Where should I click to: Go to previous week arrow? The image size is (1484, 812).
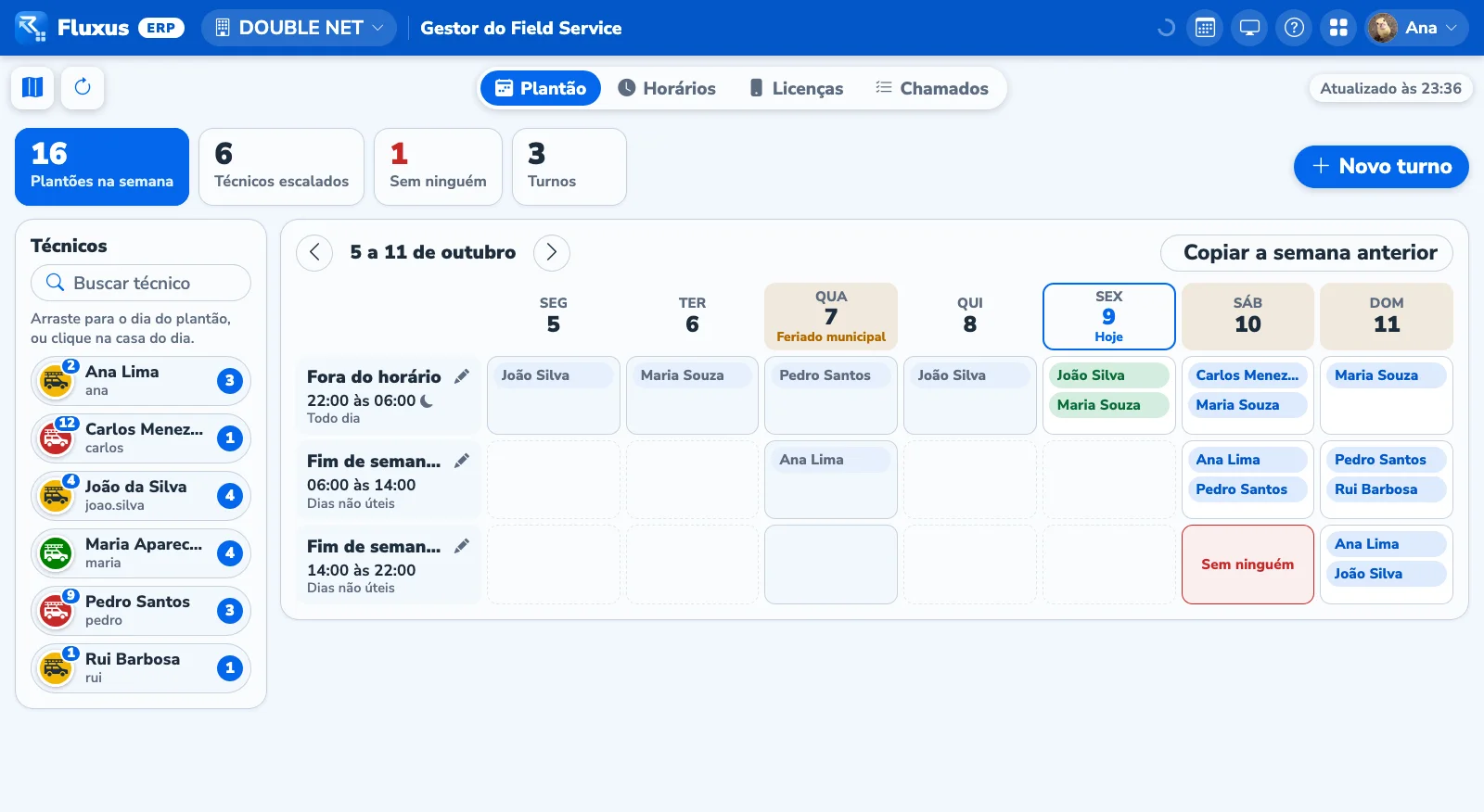click(x=314, y=252)
